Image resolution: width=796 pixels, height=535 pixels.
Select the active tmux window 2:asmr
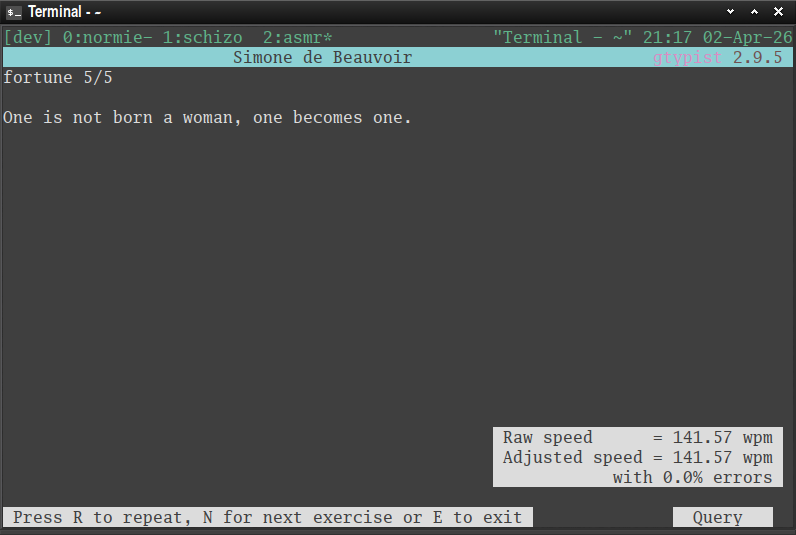297,38
